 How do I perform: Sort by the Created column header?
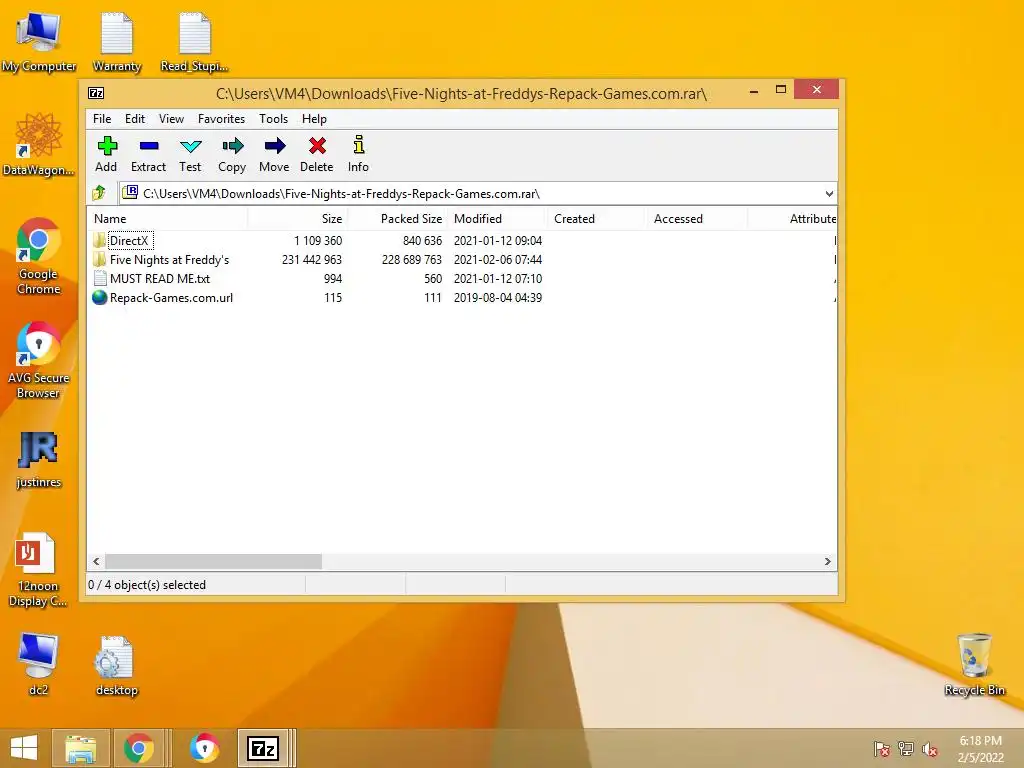point(598,219)
